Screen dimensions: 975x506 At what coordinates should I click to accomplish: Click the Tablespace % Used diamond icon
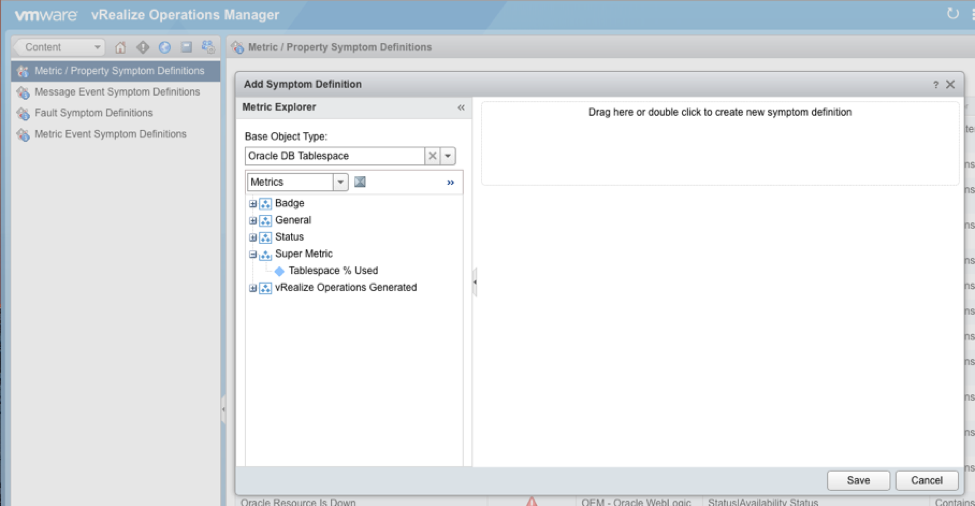[x=279, y=271]
